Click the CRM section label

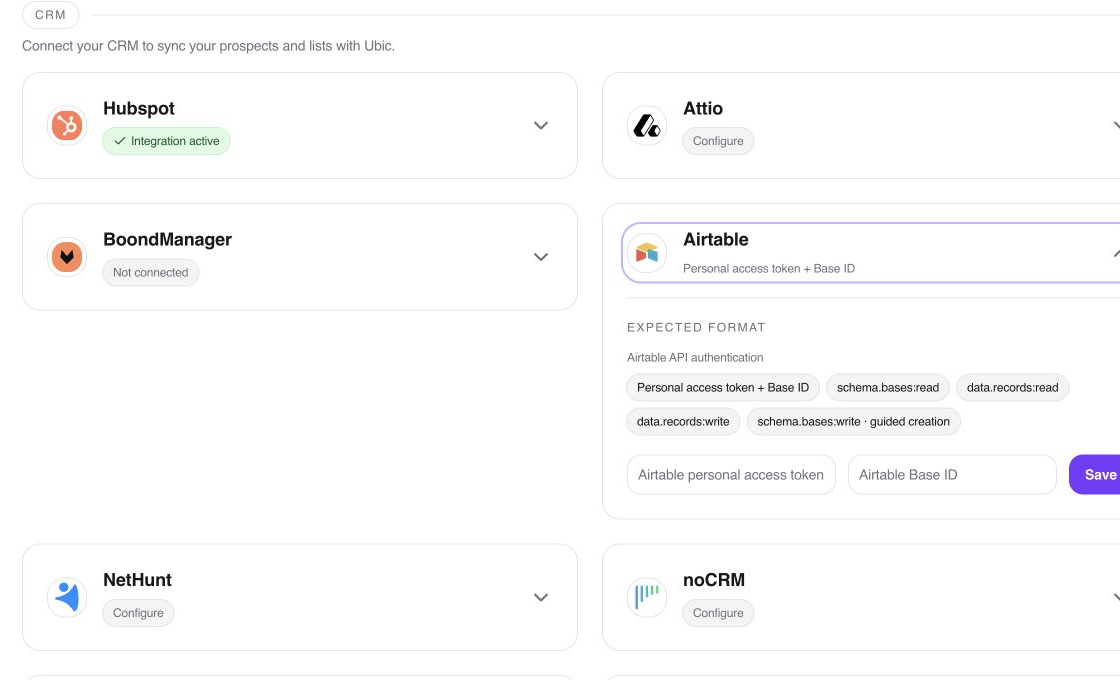51,15
